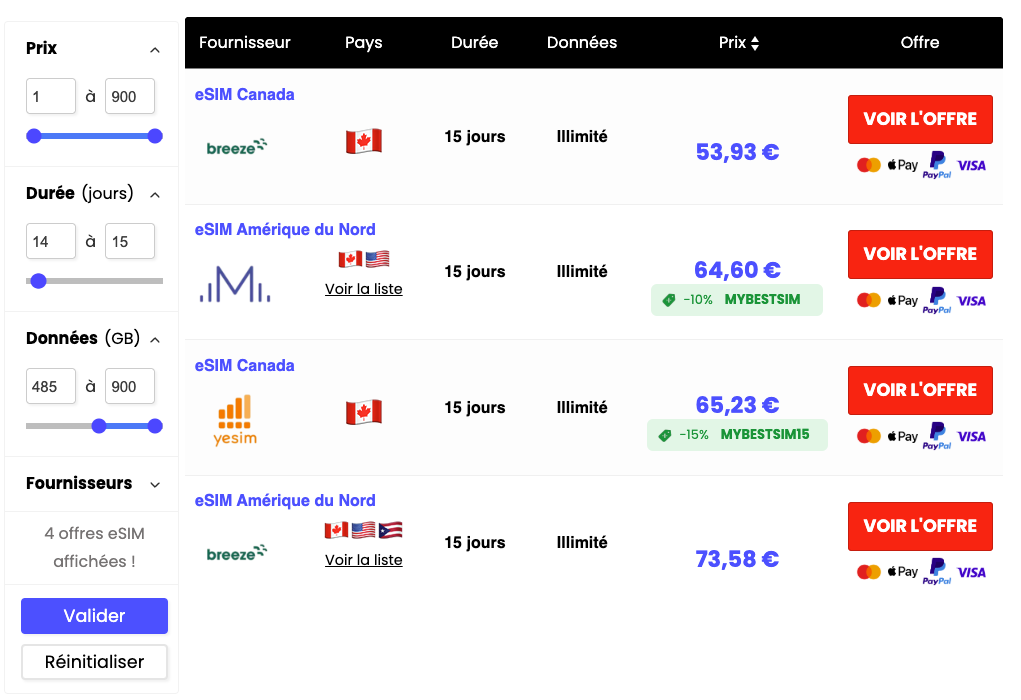Screen dimensions: 1021x700
Task: Click the Canada flag in Yesim row
Action: coord(364,412)
